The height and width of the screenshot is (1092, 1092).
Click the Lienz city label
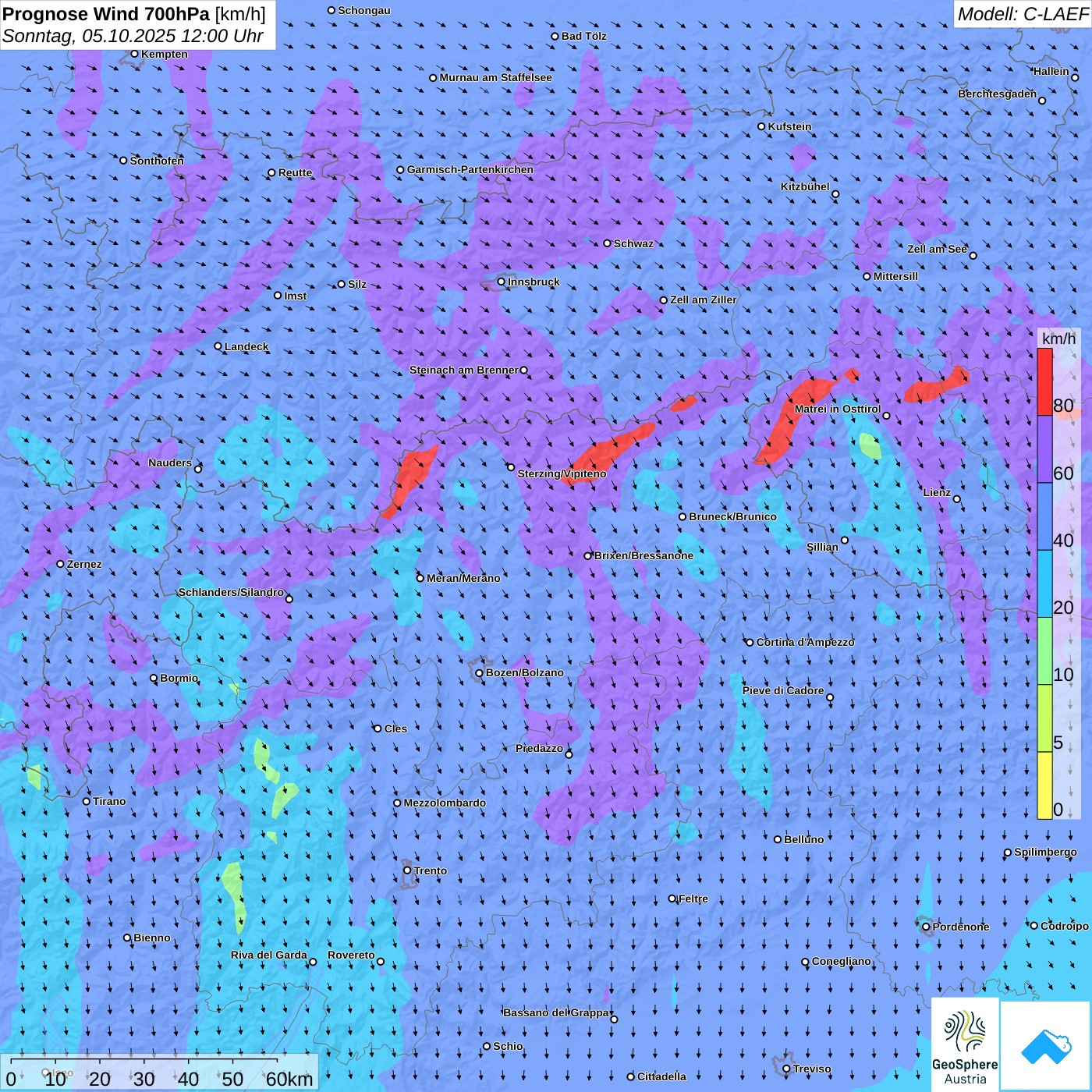[x=937, y=492]
